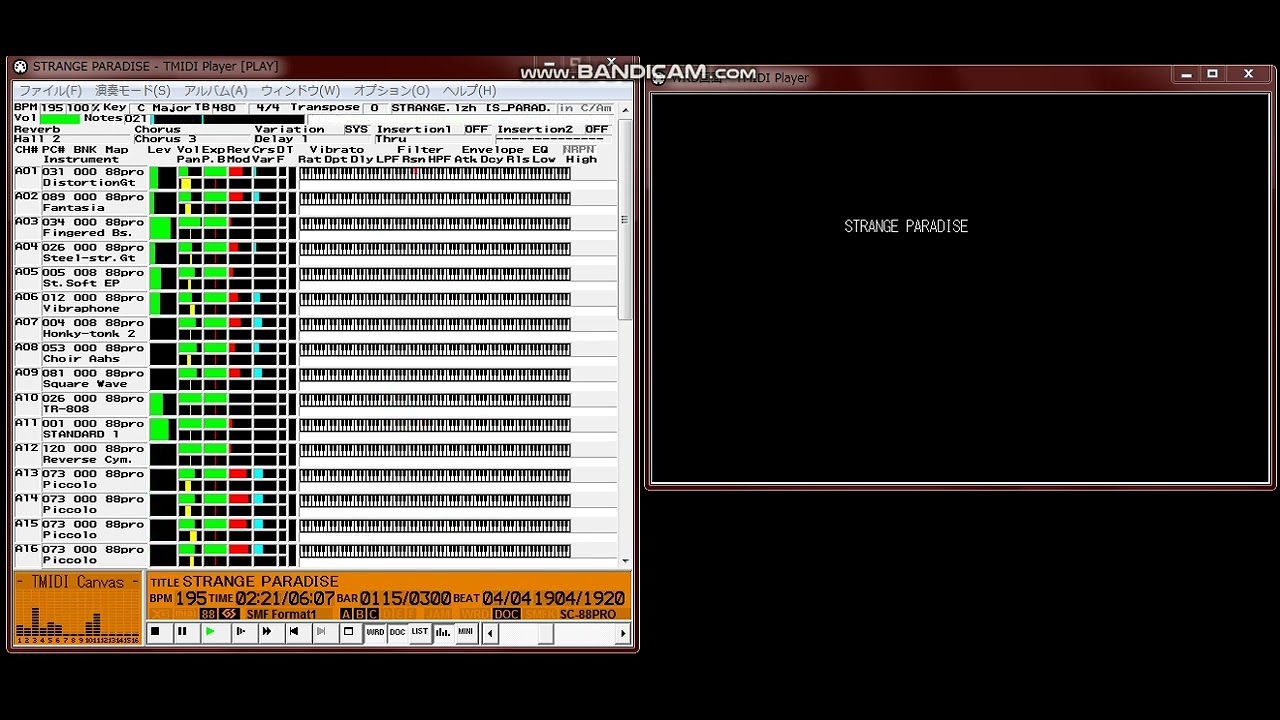Click the highlighted DOC status indicator
Viewport: 1280px width, 720px height.
(x=507, y=614)
